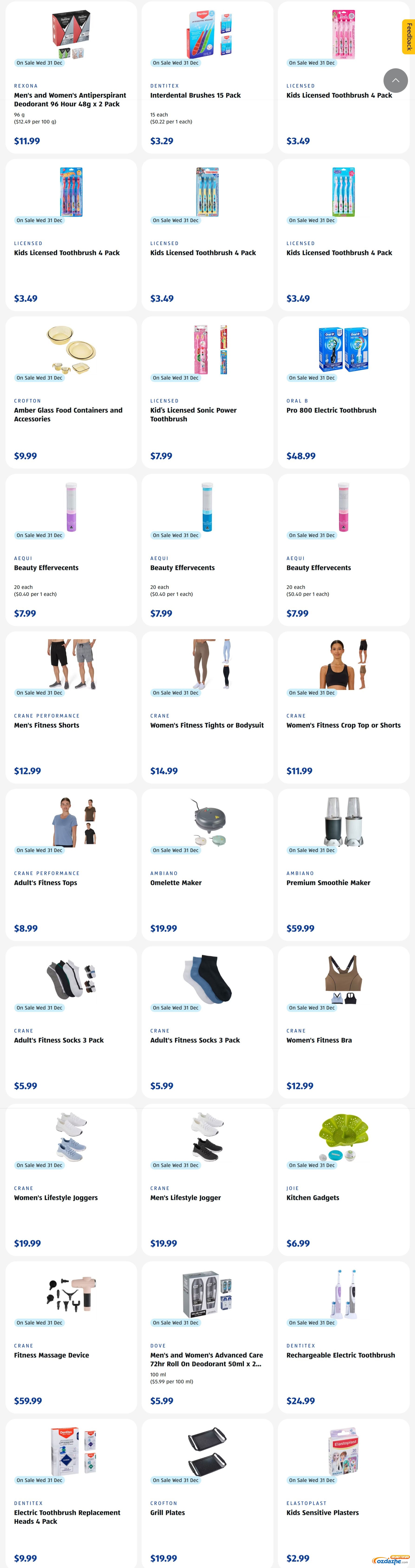Image resolution: width=415 pixels, height=1568 pixels.
Task: Open Dentitex Interdental Brushes 15 Pack
Action: pos(195,96)
